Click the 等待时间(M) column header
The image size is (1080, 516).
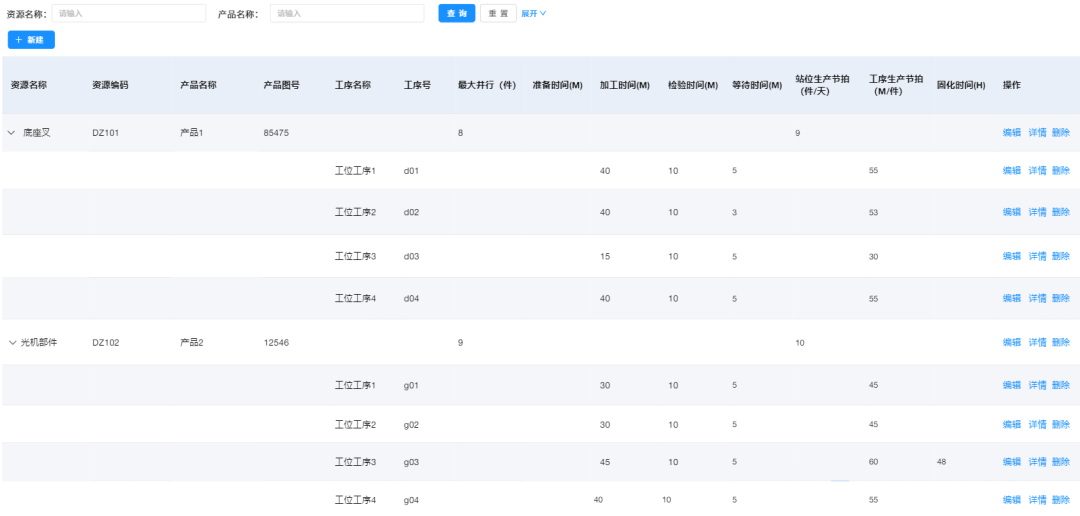pyautogui.click(x=757, y=85)
